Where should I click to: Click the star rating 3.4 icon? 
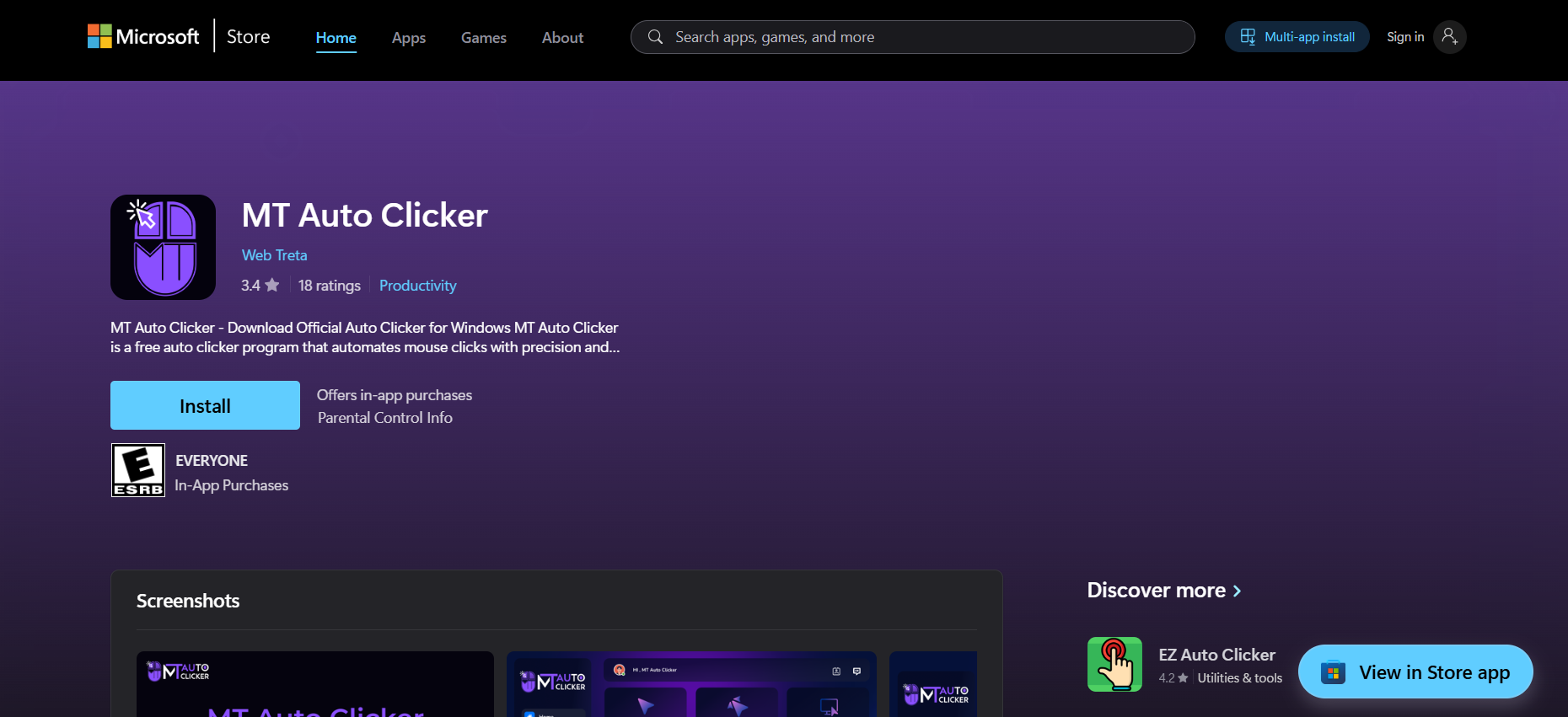[271, 285]
